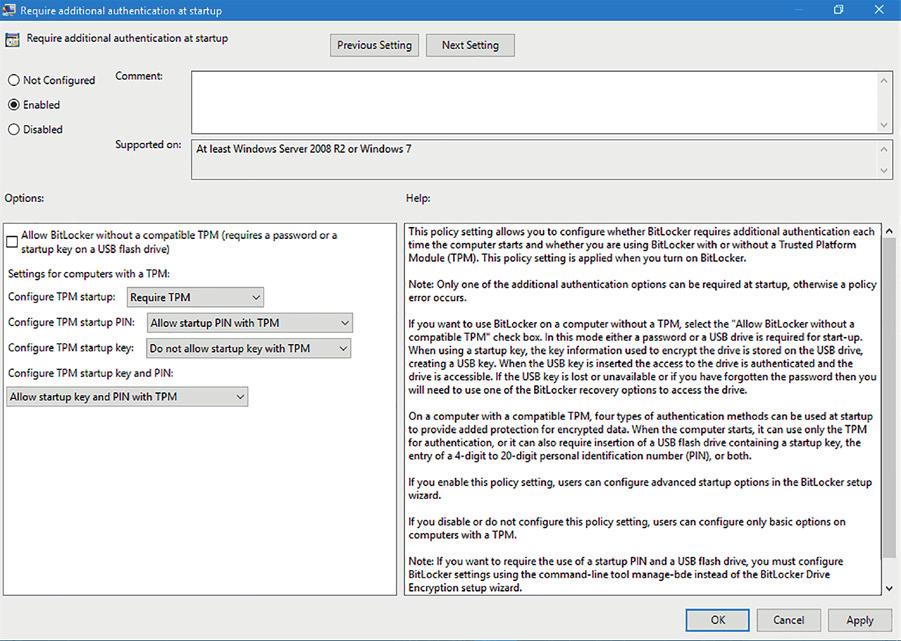Click the title bar window icon
Image resolution: width=901 pixels, height=641 pixels.
point(9,10)
